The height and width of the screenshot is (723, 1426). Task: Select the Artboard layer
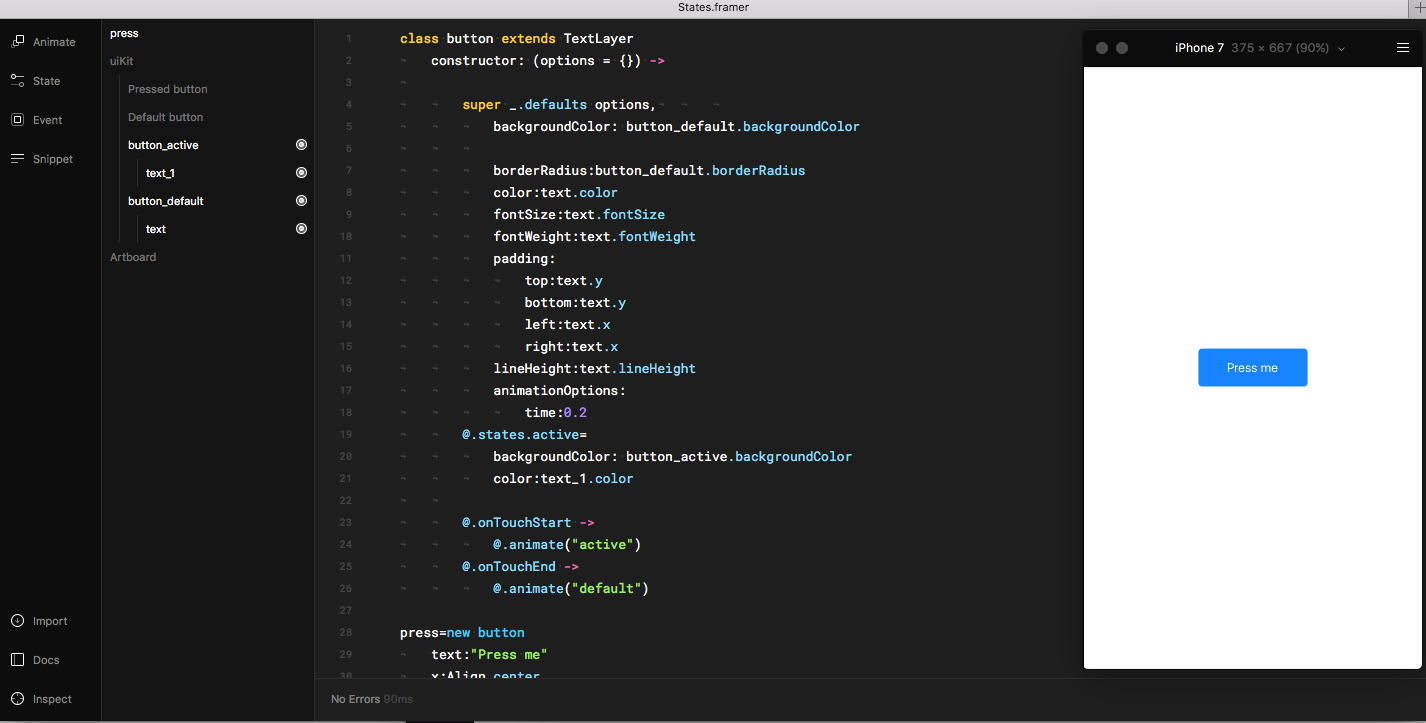point(133,257)
